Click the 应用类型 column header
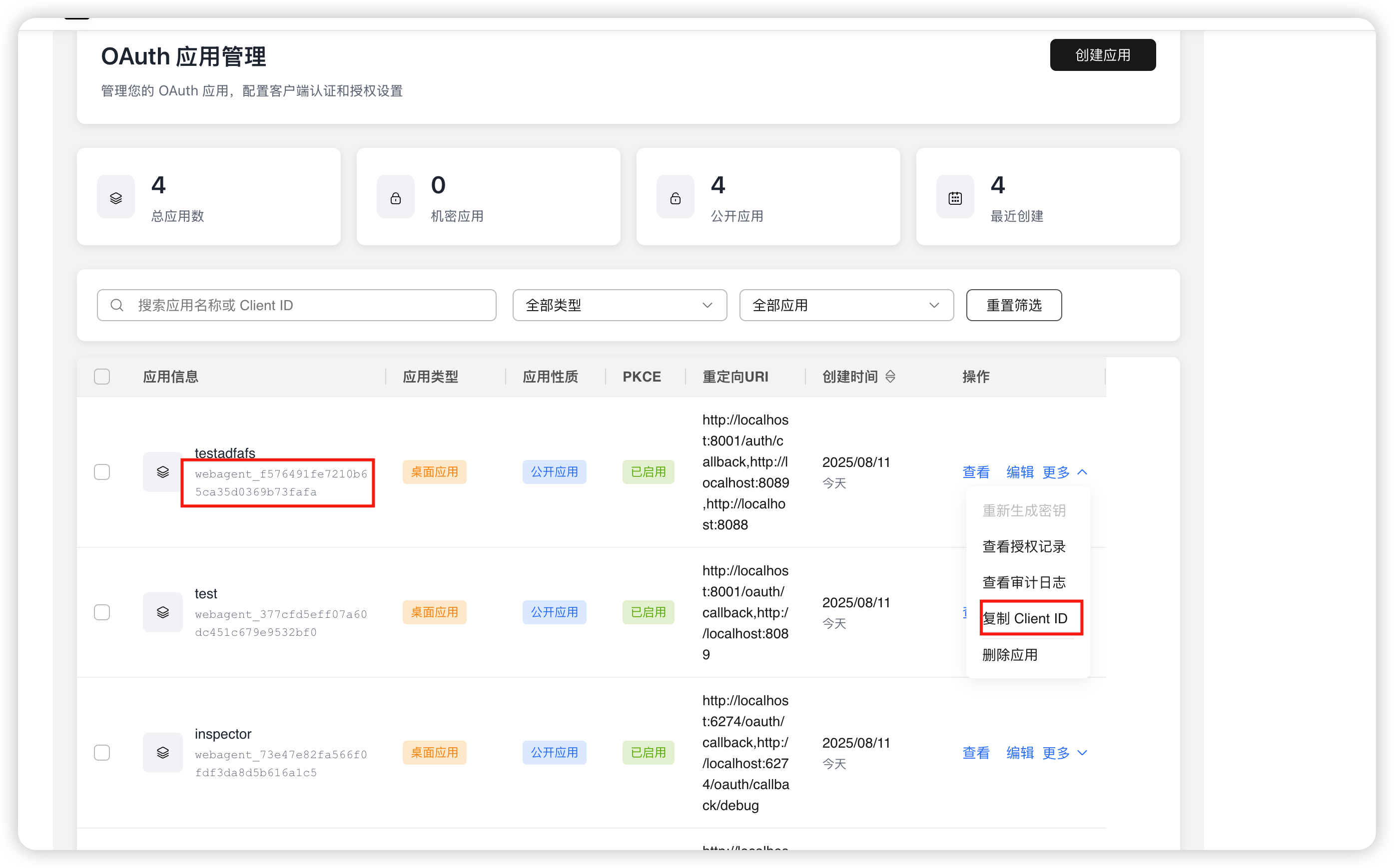 click(x=430, y=377)
